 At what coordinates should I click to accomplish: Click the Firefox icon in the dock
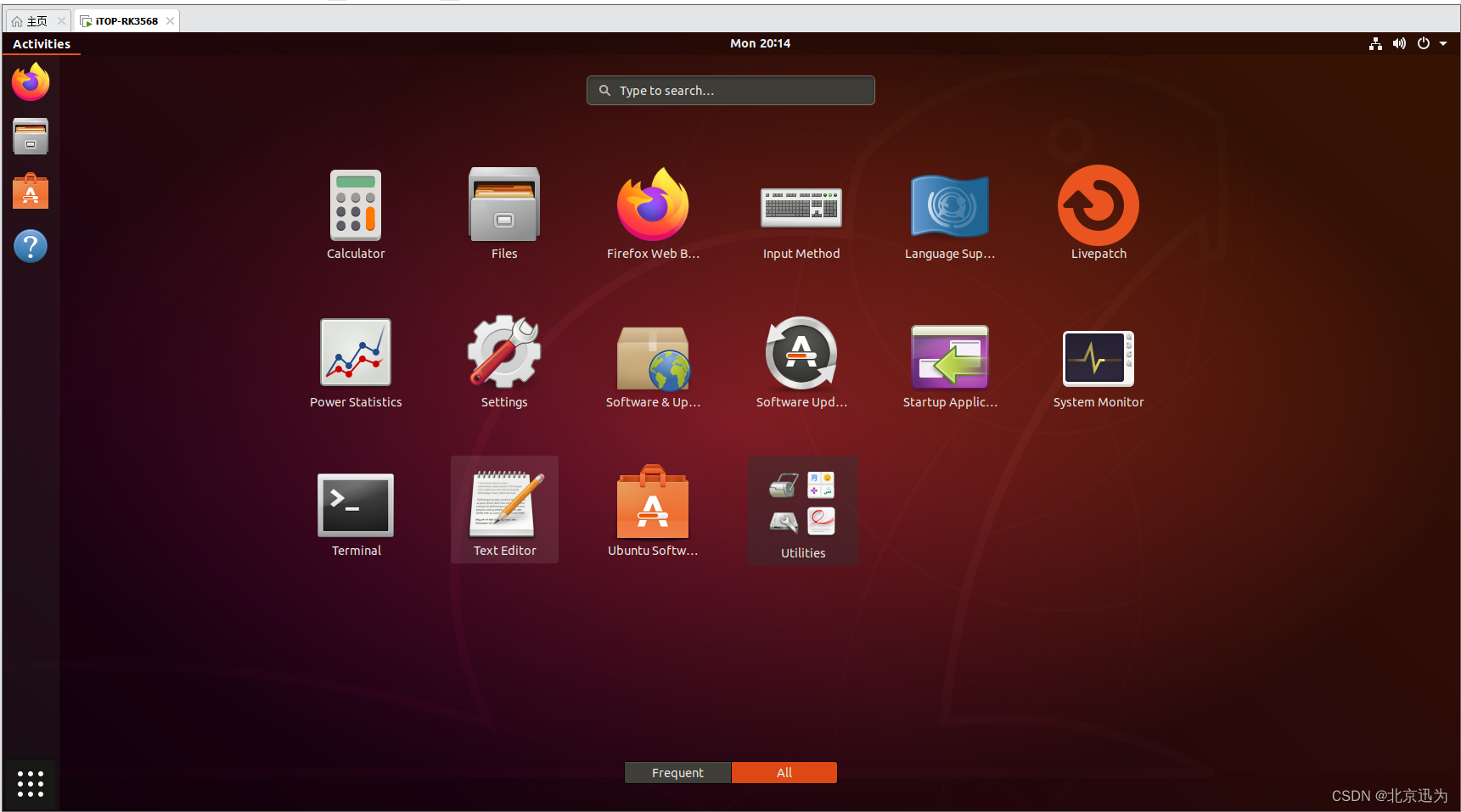(x=31, y=82)
